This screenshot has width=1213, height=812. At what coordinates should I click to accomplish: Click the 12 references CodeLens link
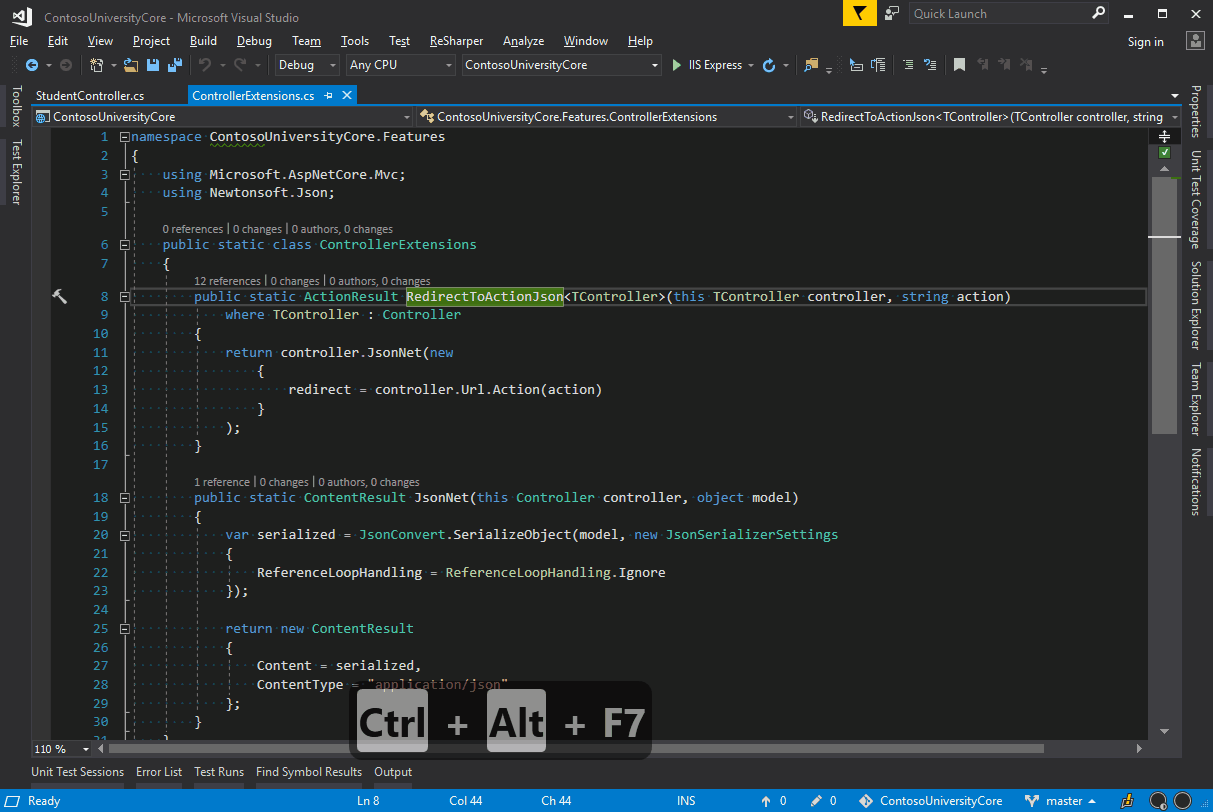227,281
